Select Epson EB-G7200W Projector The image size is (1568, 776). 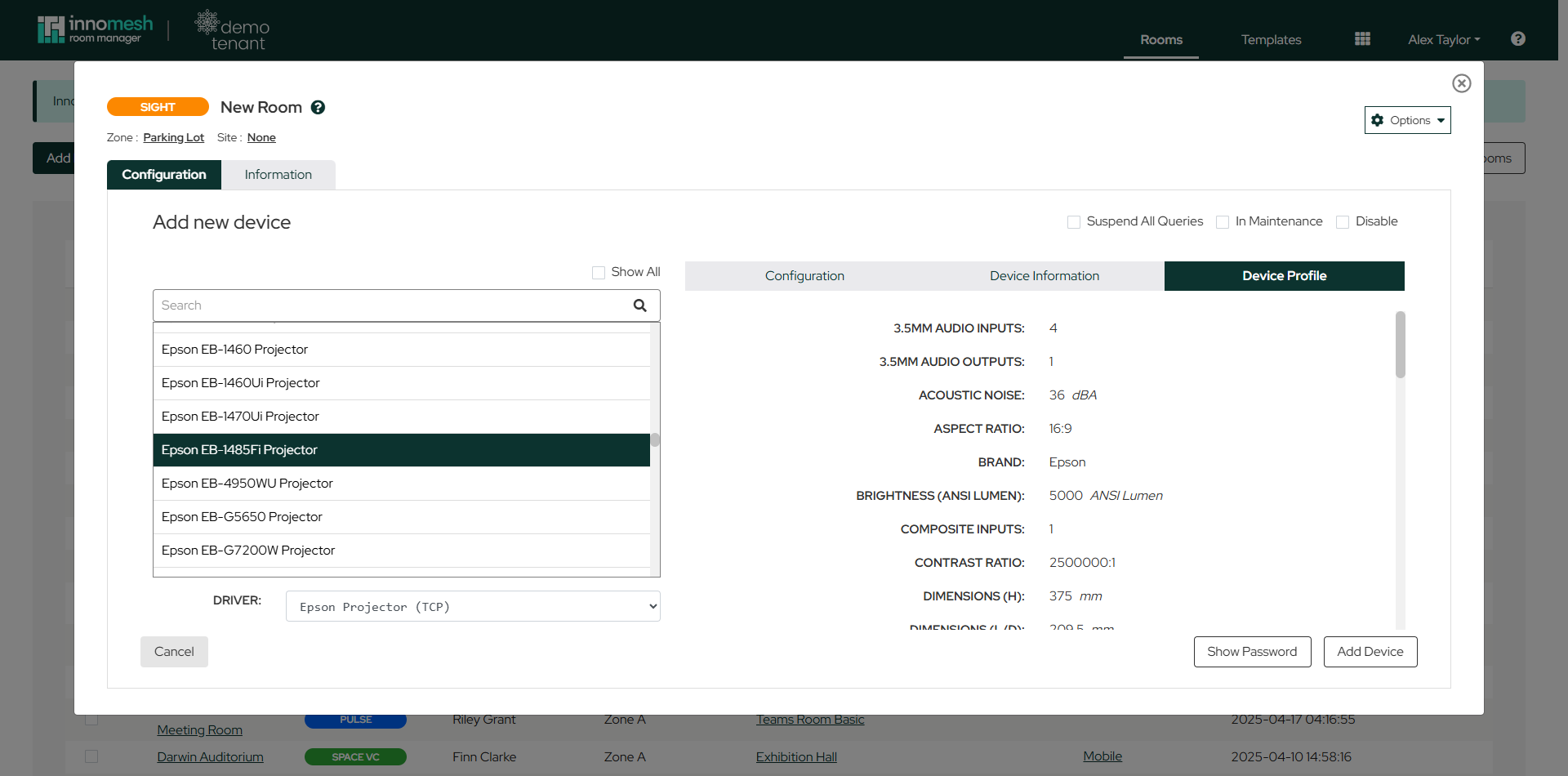tap(401, 551)
